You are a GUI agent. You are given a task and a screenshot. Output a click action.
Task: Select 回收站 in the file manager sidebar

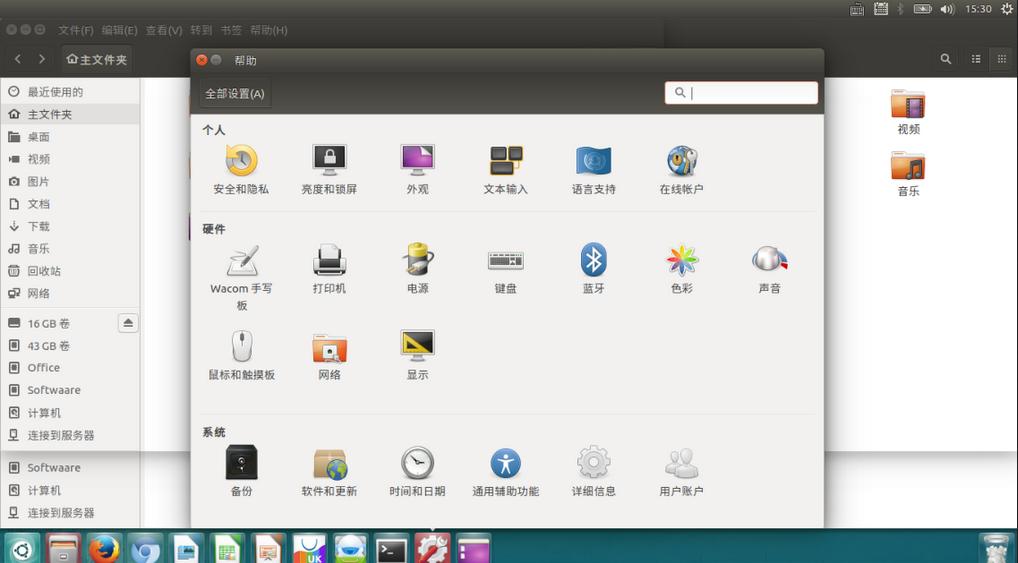click(x=44, y=271)
